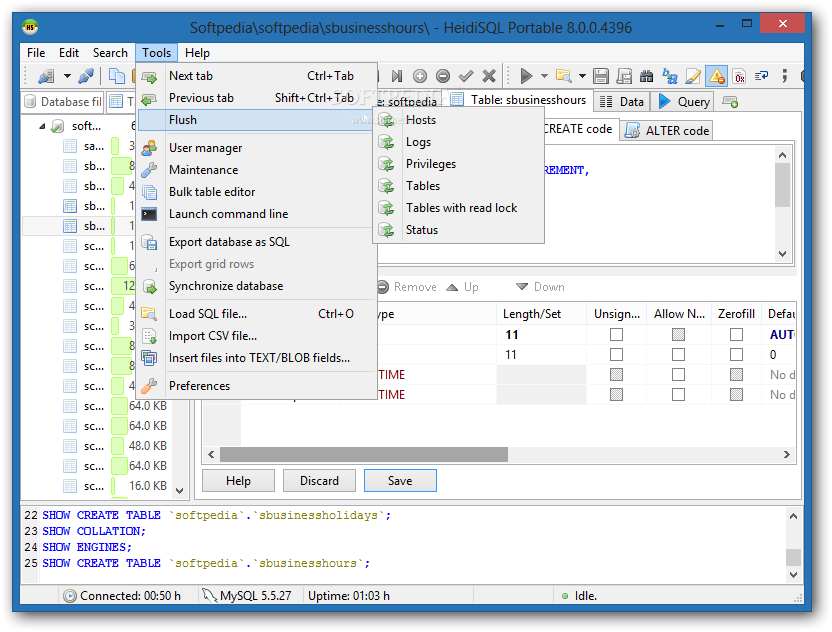This screenshot has height=632, width=832.
Task: Click the columns grid left scroll arrow
Action: (211, 454)
